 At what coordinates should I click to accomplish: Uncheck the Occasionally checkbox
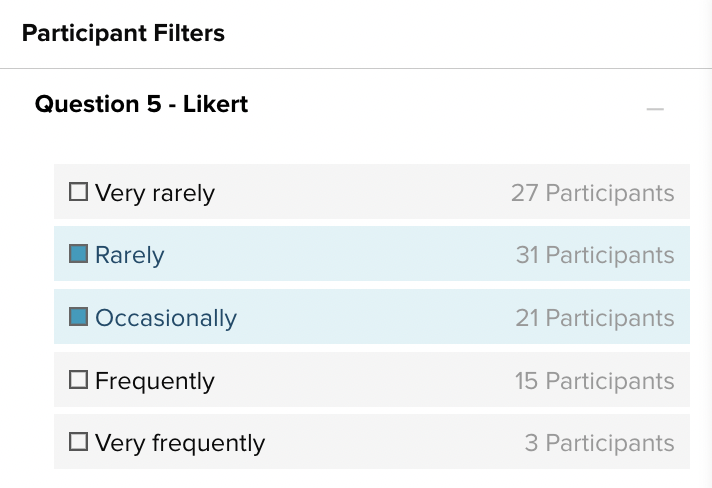pos(78,318)
